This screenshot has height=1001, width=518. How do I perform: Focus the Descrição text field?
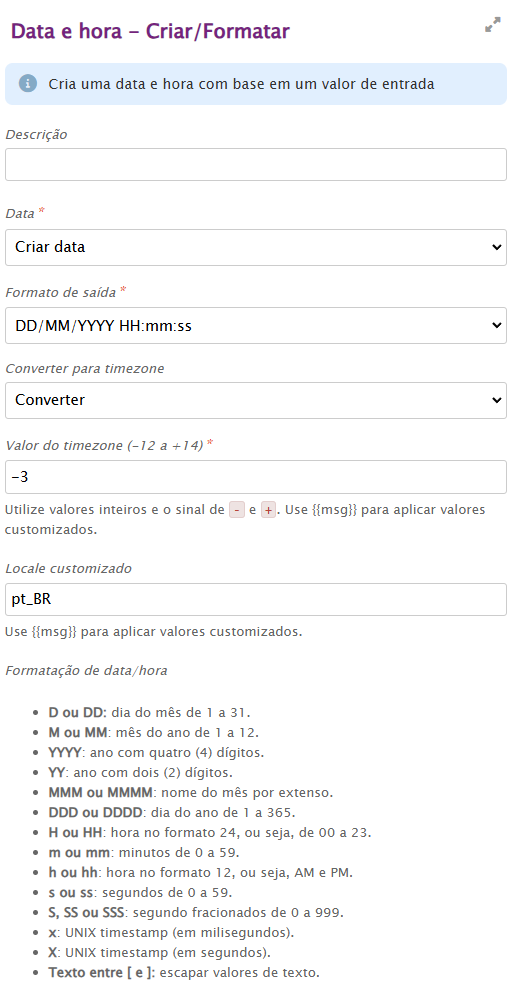pos(255,165)
